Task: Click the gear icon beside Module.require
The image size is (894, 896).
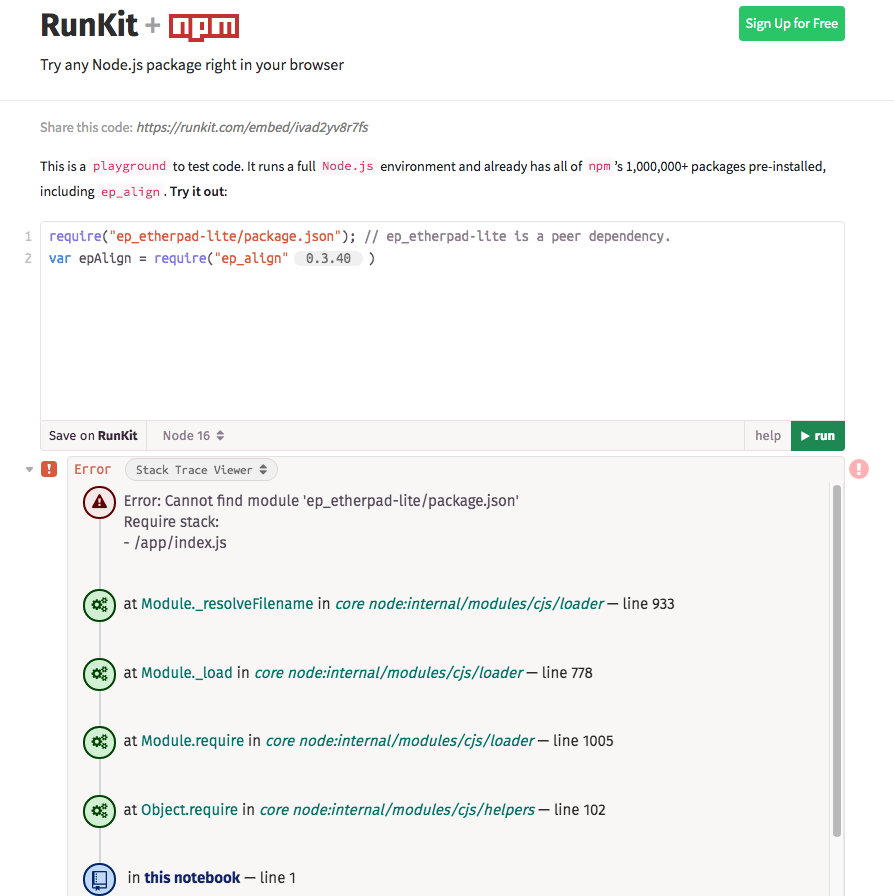Action: 99,742
